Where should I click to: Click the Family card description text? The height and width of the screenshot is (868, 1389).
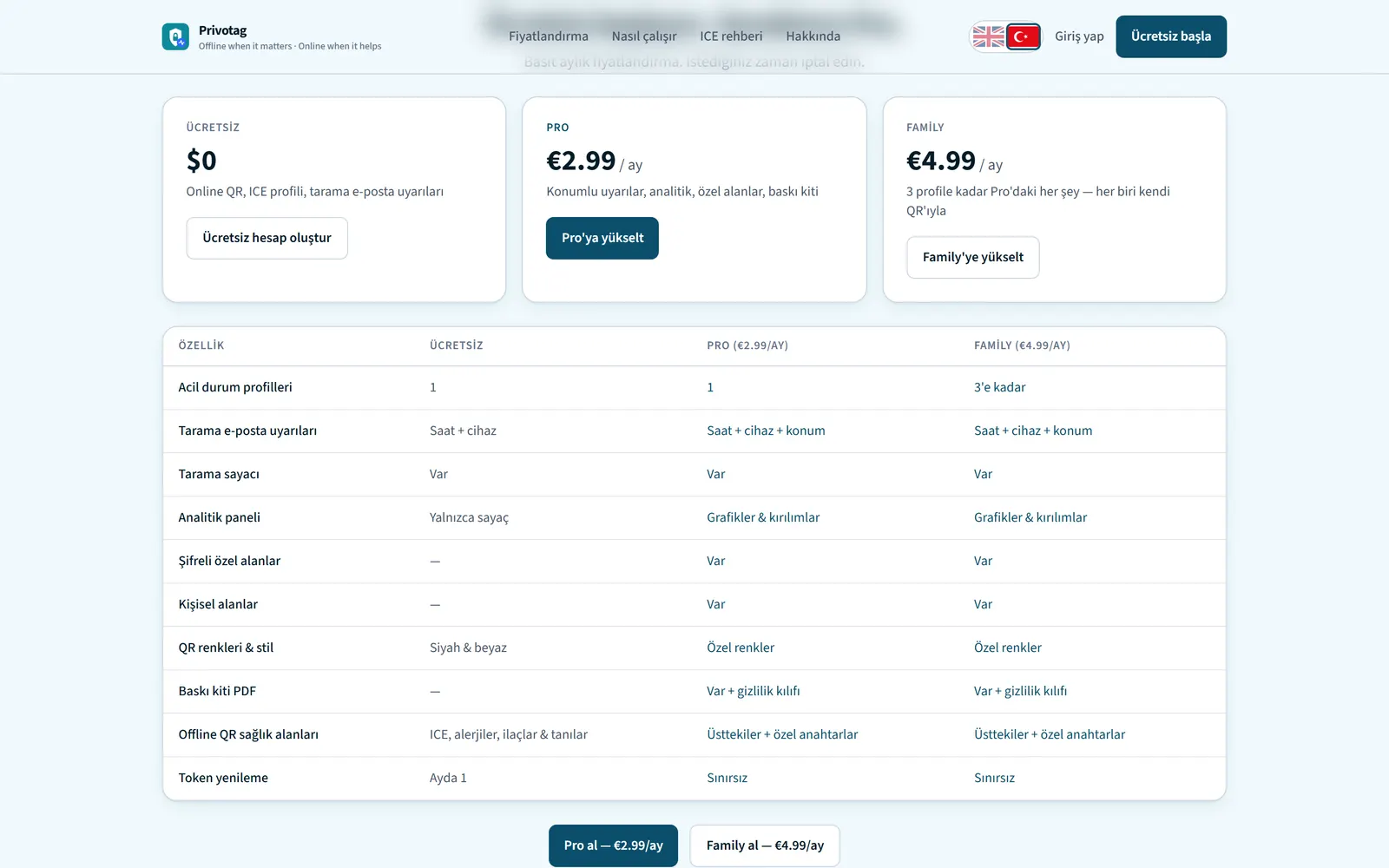tap(1038, 201)
